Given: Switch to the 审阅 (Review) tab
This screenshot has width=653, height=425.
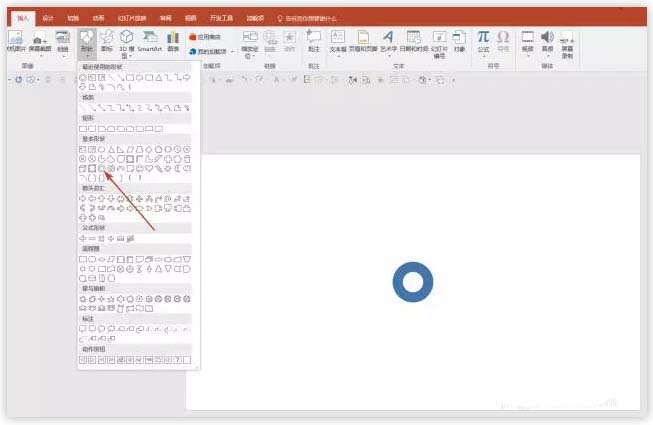Looking at the screenshot, I should [165, 18].
